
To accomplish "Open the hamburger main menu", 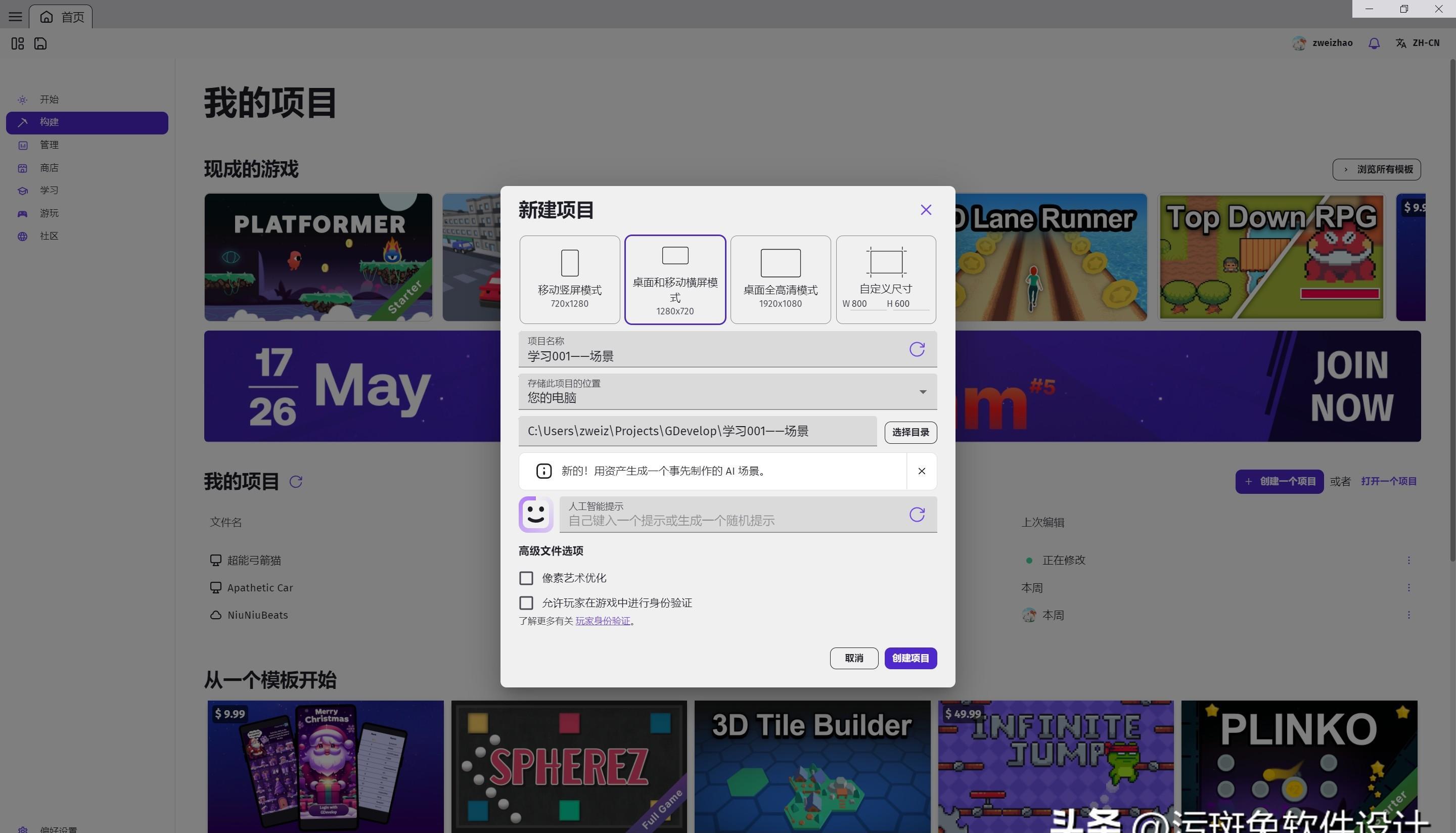I will [x=16, y=17].
